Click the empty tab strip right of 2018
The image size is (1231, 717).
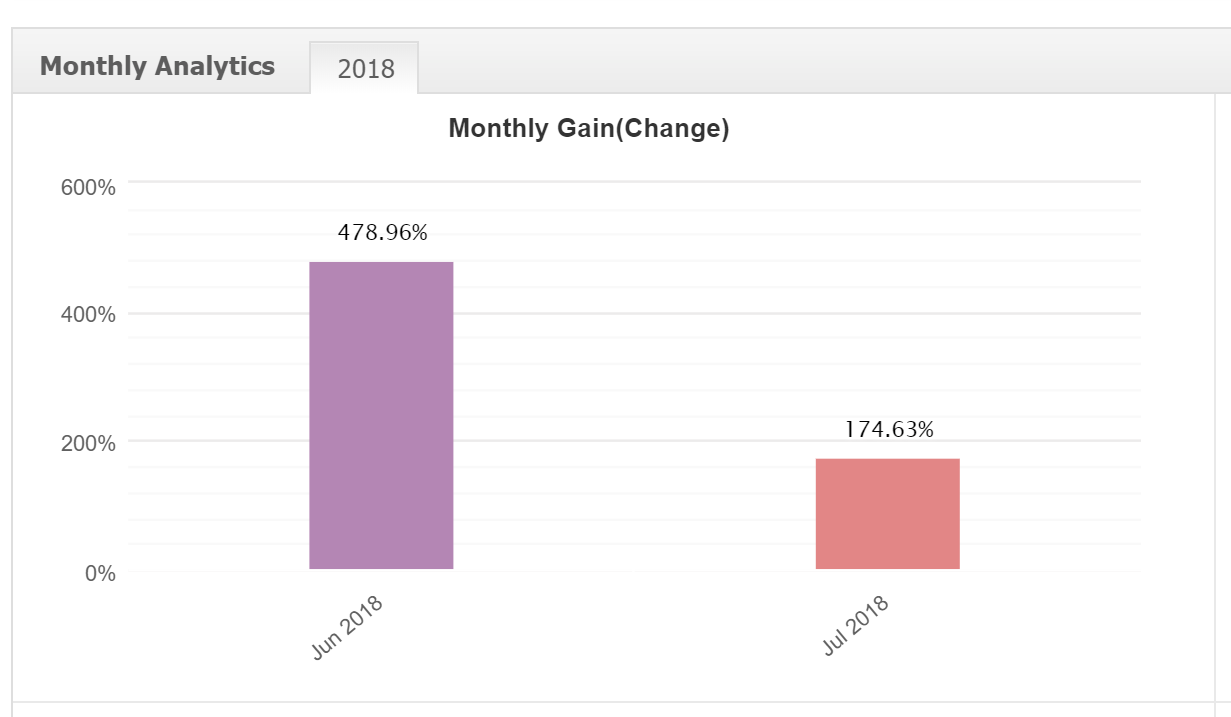pyautogui.click(x=800, y=68)
